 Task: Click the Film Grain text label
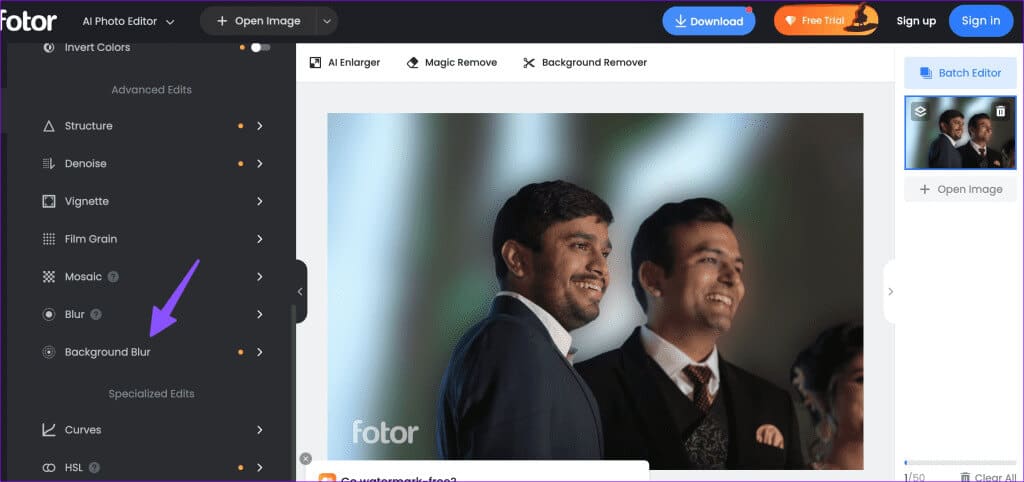pyautogui.click(x=91, y=239)
